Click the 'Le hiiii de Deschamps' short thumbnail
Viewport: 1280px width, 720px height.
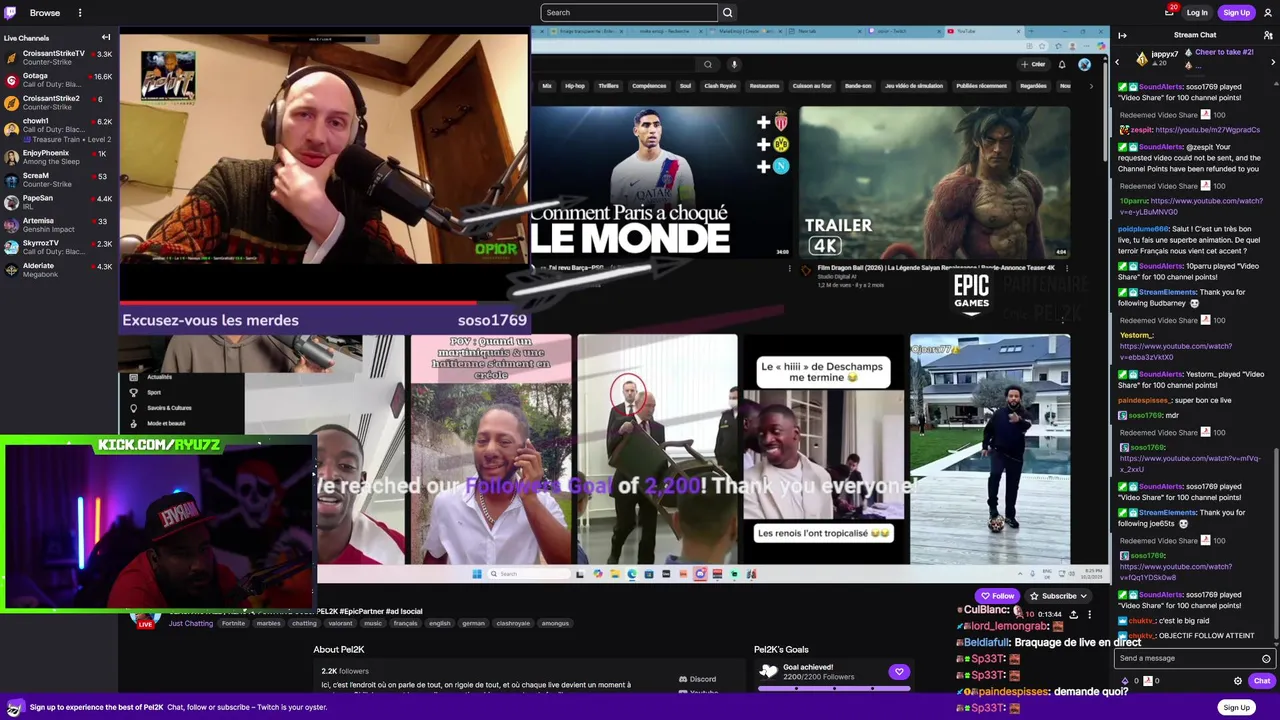click(x=823, y=450)
